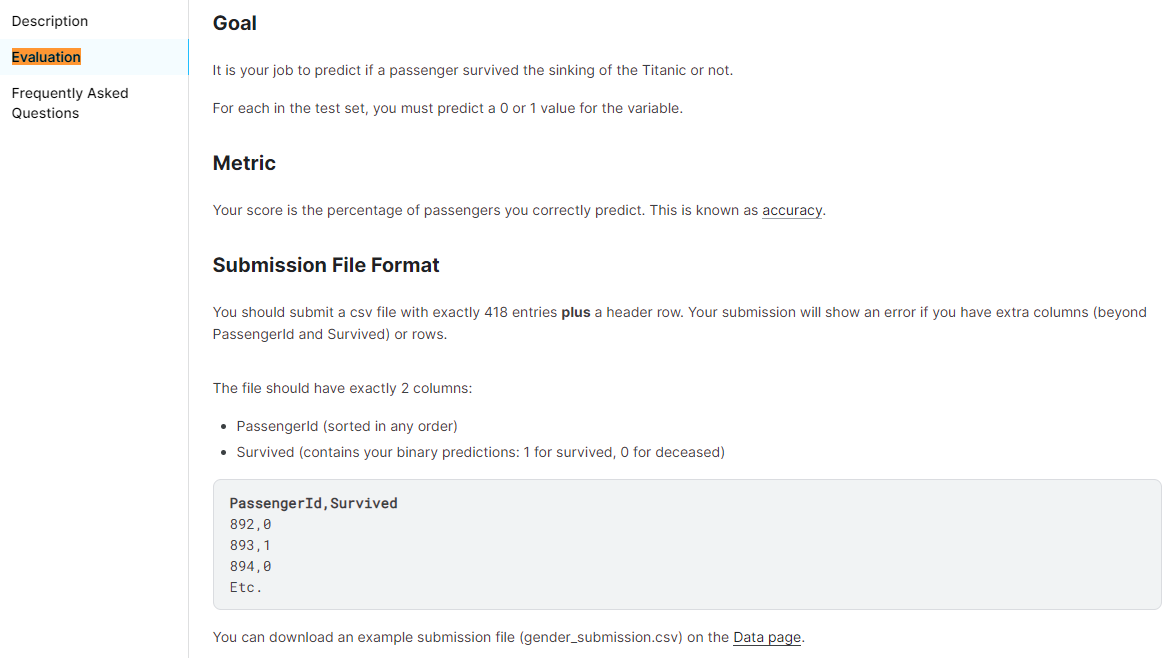Click the Etc. line in code block
The height and width of the screenshot is (658, 1173).
click(246, 587)
